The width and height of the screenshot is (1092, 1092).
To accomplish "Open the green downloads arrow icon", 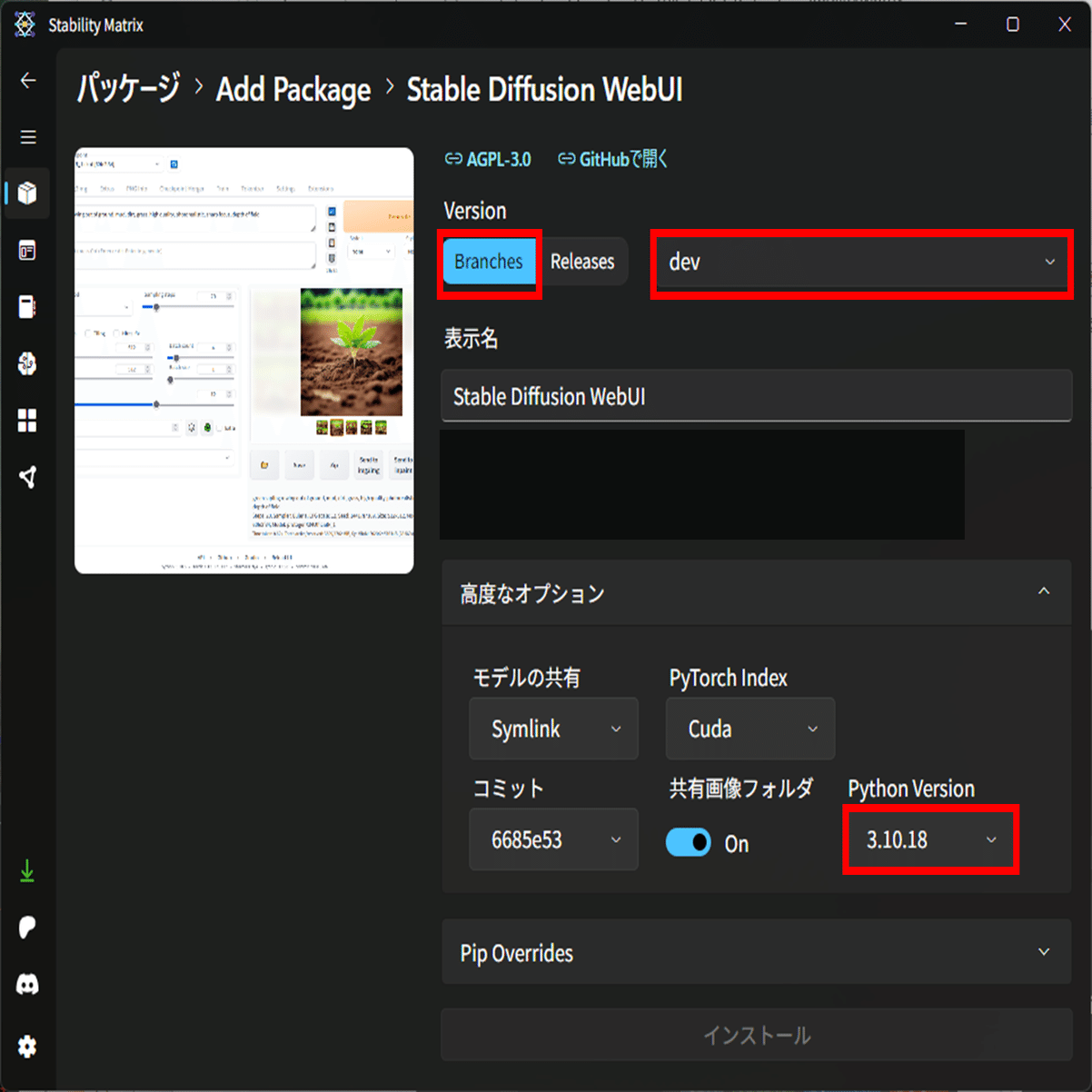I will (x=27, y=871).
